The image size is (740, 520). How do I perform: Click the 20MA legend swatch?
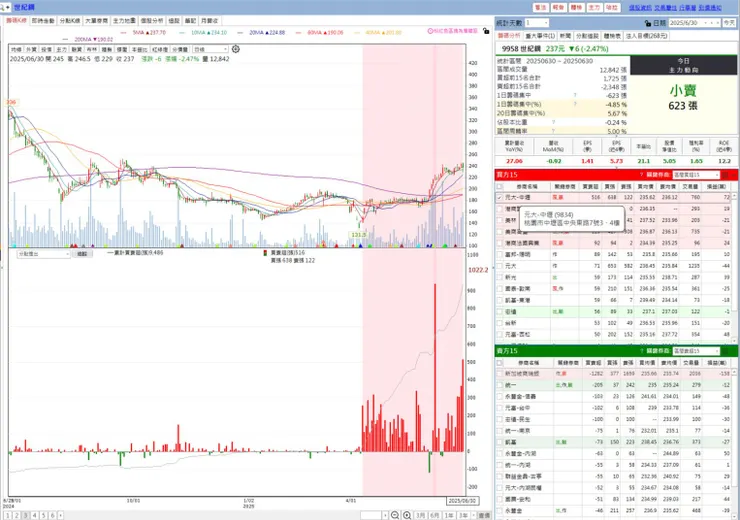coord(240,33)
